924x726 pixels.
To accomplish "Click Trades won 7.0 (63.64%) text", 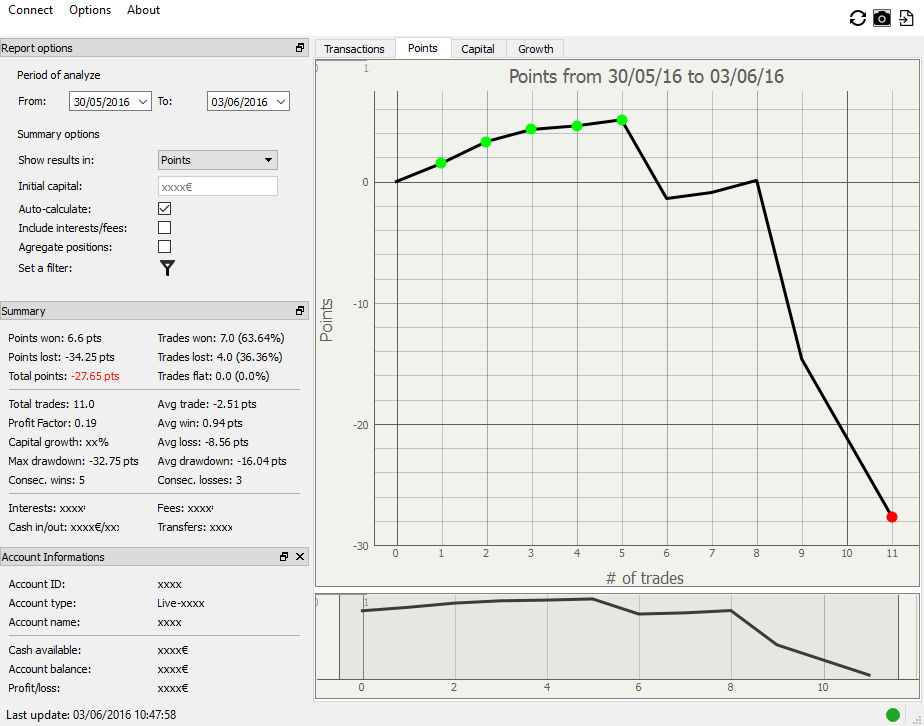I will click(221, 338).
